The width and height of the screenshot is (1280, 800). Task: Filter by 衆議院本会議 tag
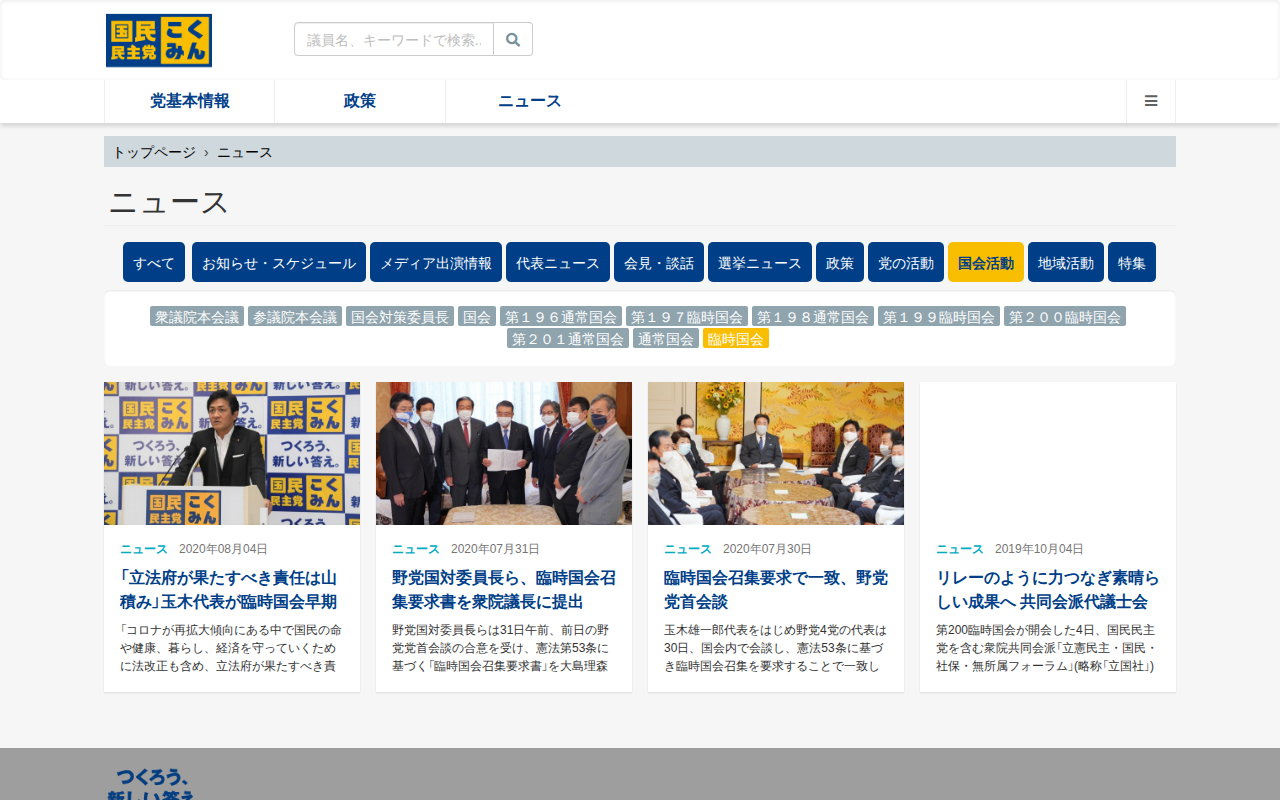[197, 316]
